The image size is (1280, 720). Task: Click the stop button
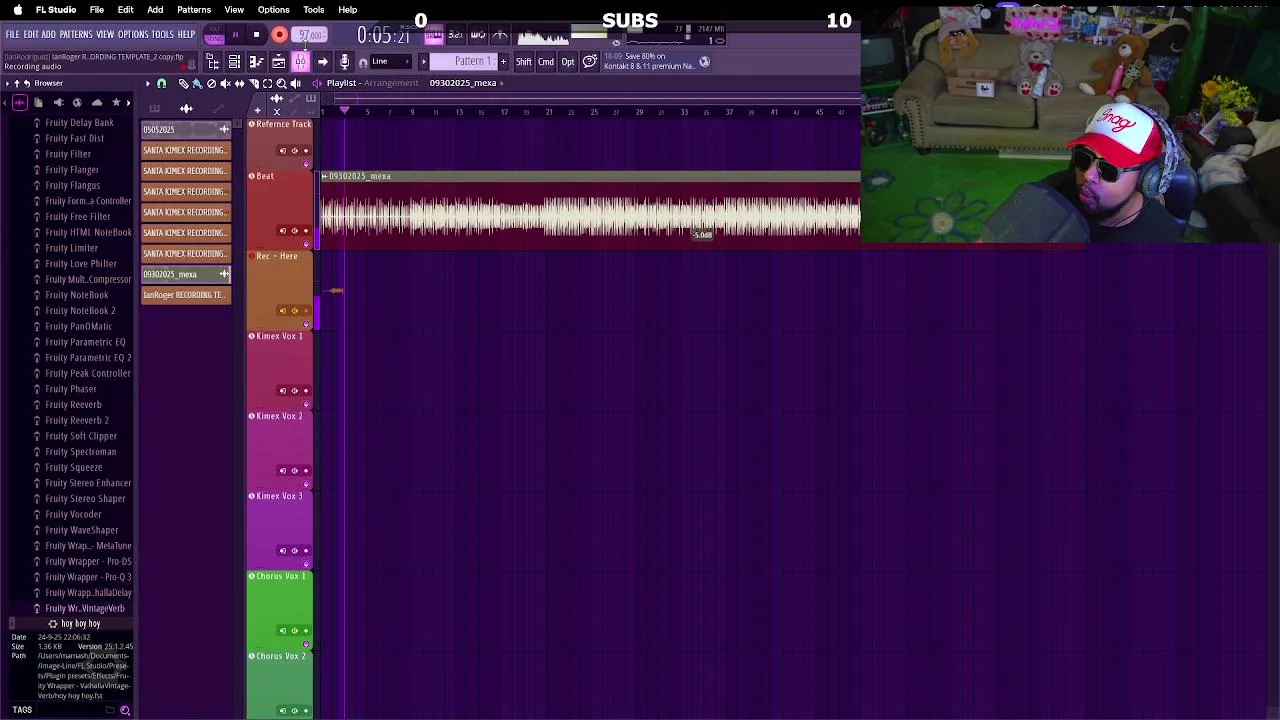[x=256, y=35]
